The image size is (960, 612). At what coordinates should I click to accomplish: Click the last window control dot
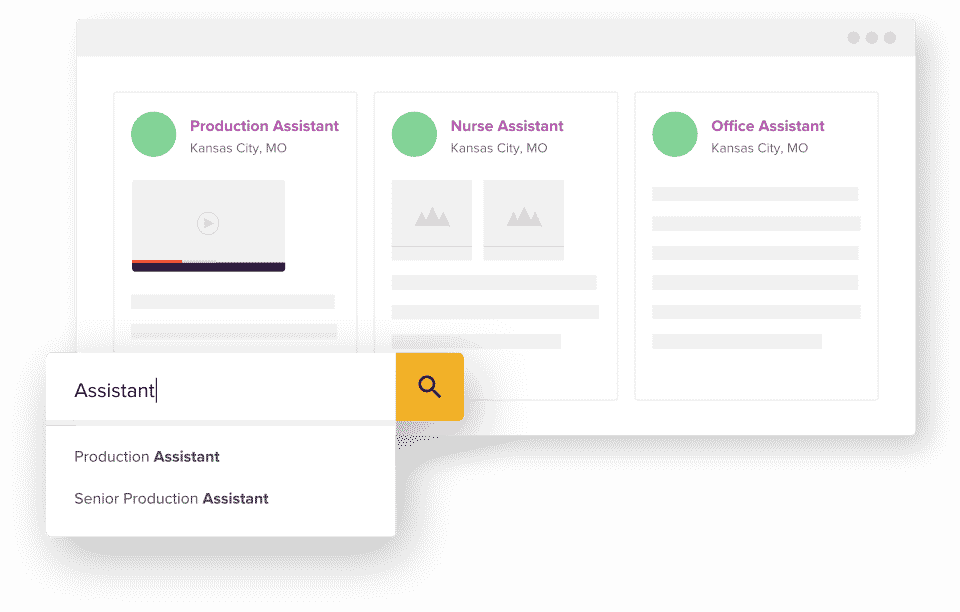[x=890, y=38]
